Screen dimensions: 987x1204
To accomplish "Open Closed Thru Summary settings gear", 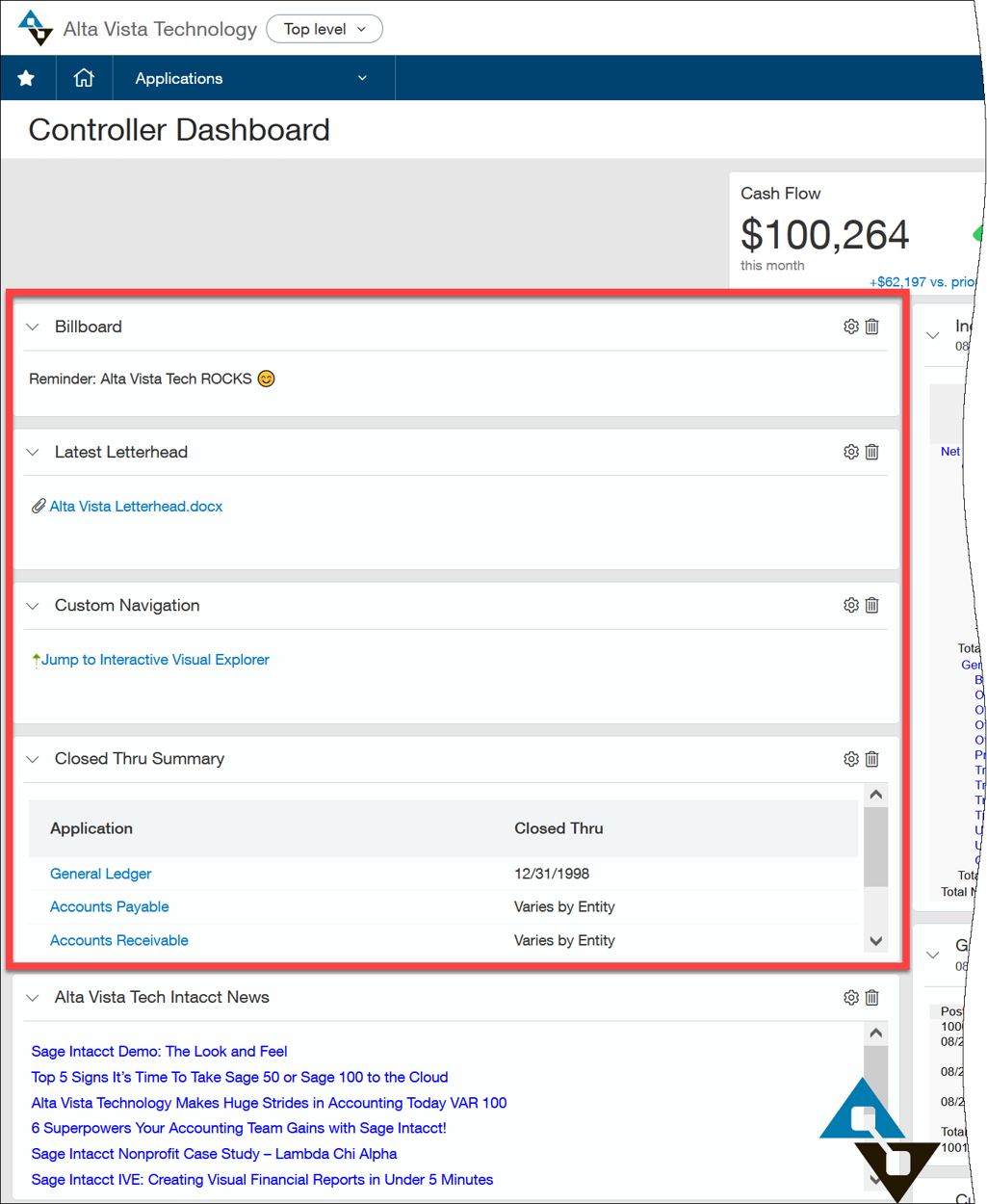I will click(851, 759).
